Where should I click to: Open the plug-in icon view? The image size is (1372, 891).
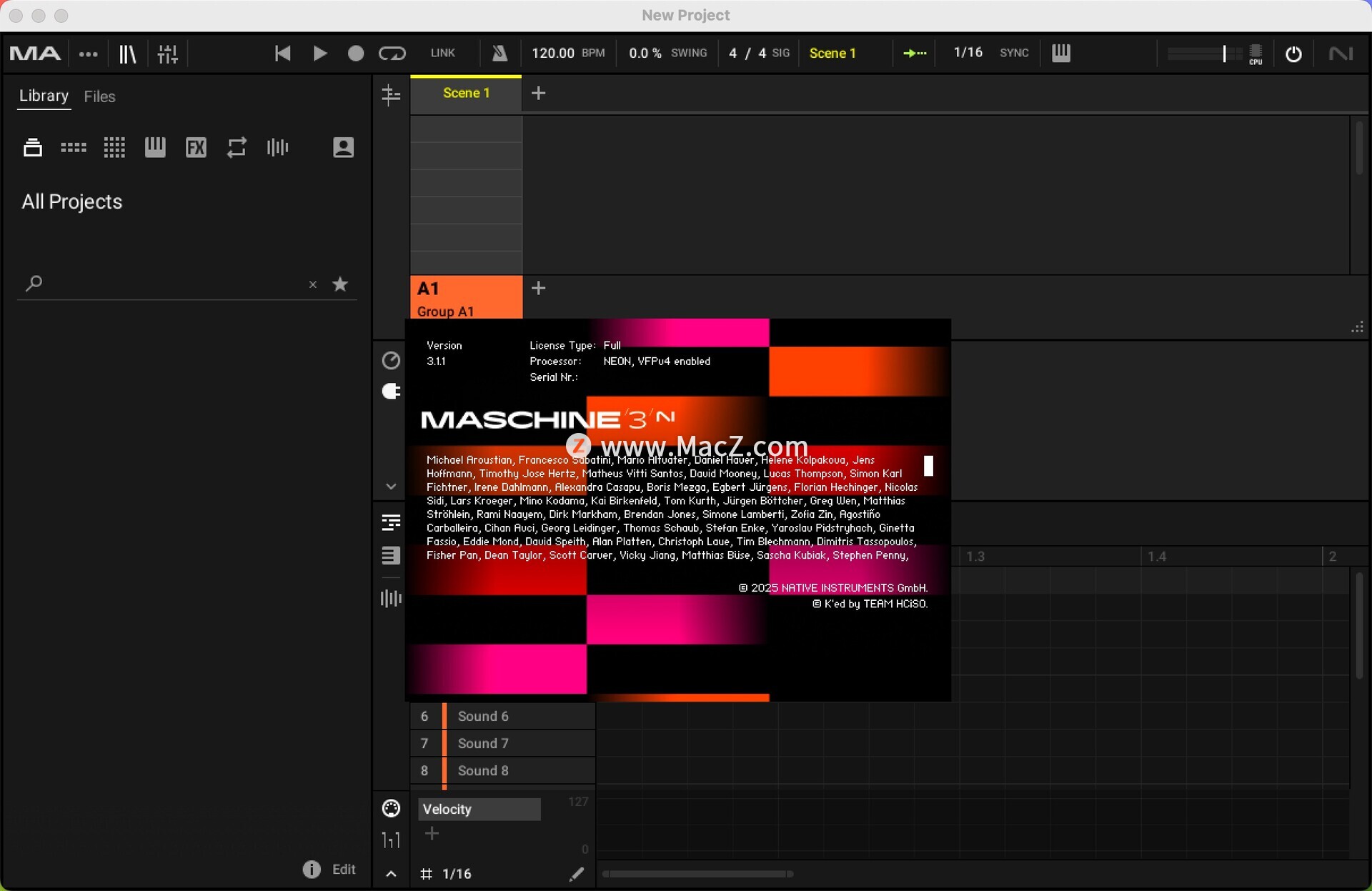pyautogui.click(x=391, y=391)
